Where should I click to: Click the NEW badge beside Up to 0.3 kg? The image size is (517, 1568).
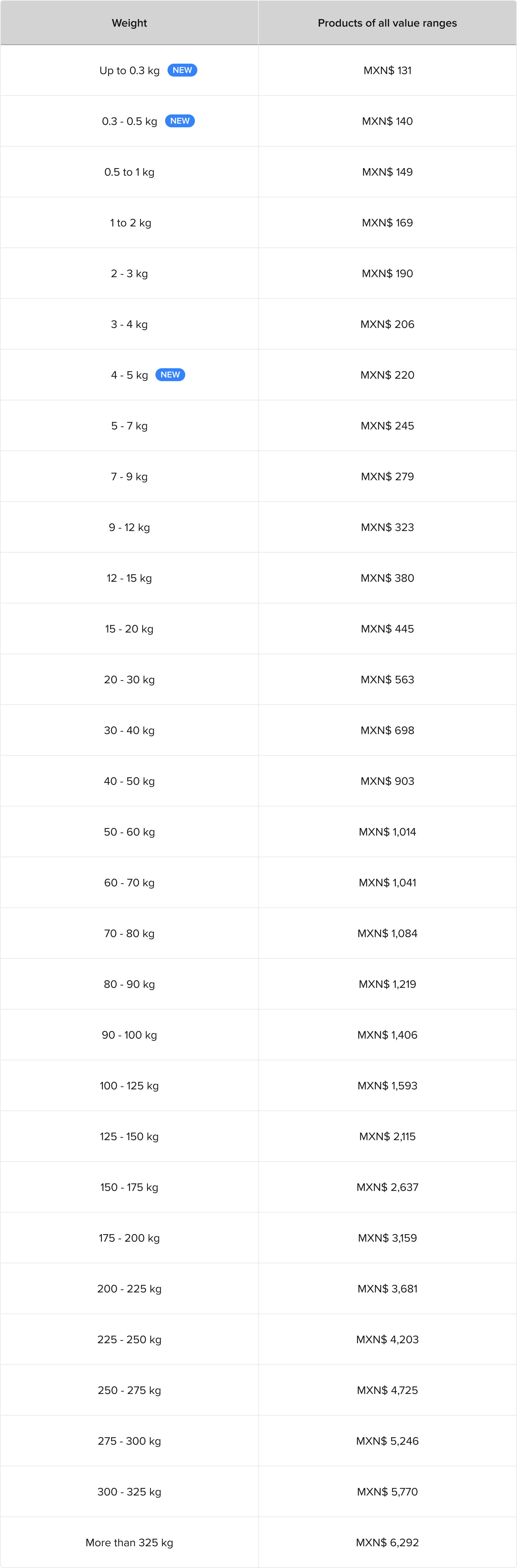click(182, 70)
